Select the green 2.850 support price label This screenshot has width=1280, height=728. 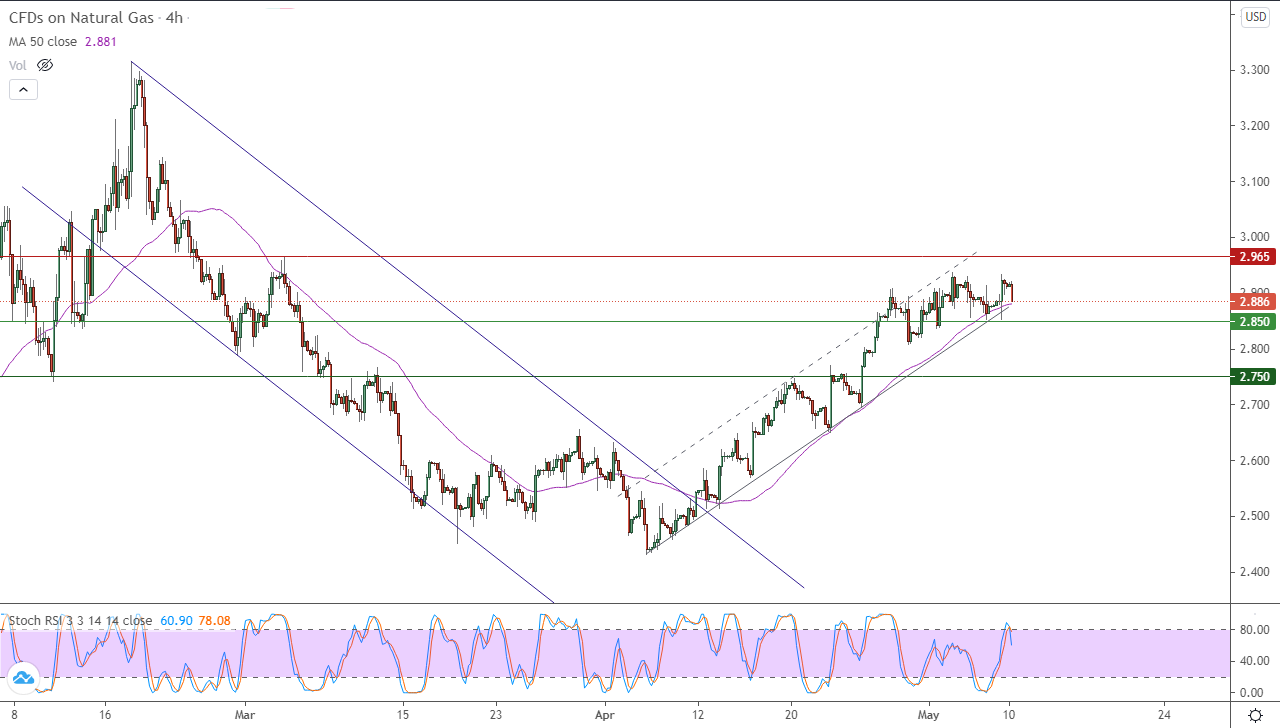(1254, 322)
